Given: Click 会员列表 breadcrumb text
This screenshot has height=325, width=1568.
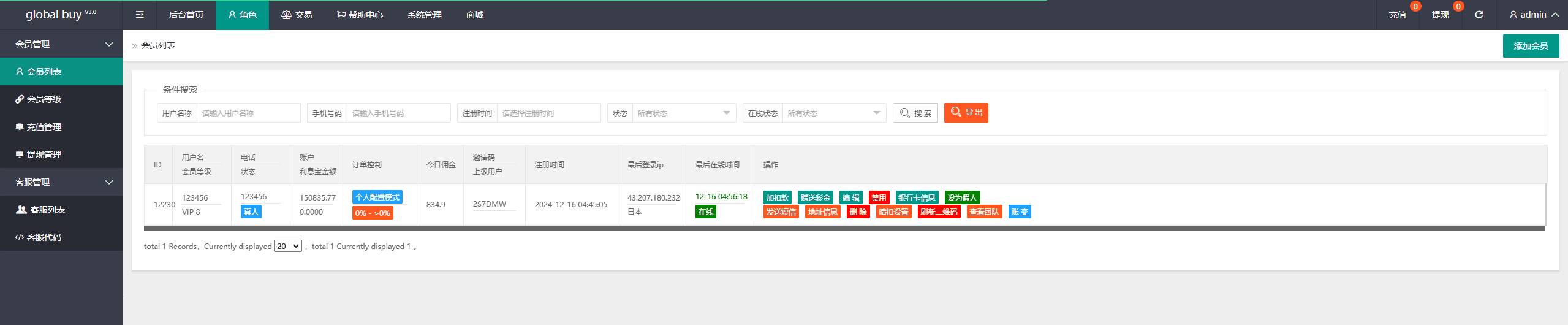Looking at the screenshot, I should coord(158,45).
